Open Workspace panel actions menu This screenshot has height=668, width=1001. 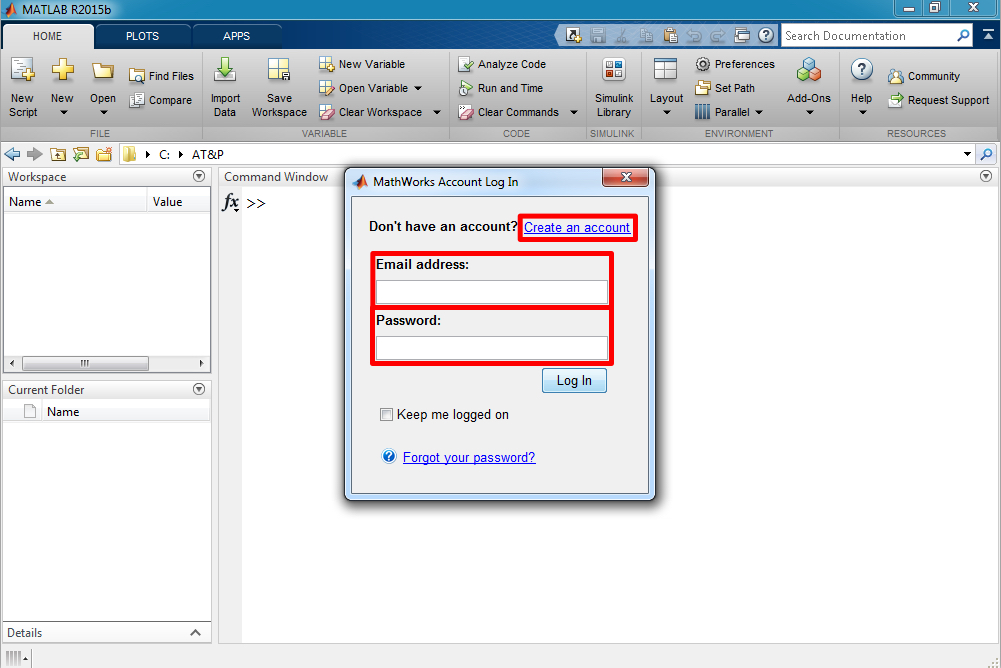pos(199,176)
